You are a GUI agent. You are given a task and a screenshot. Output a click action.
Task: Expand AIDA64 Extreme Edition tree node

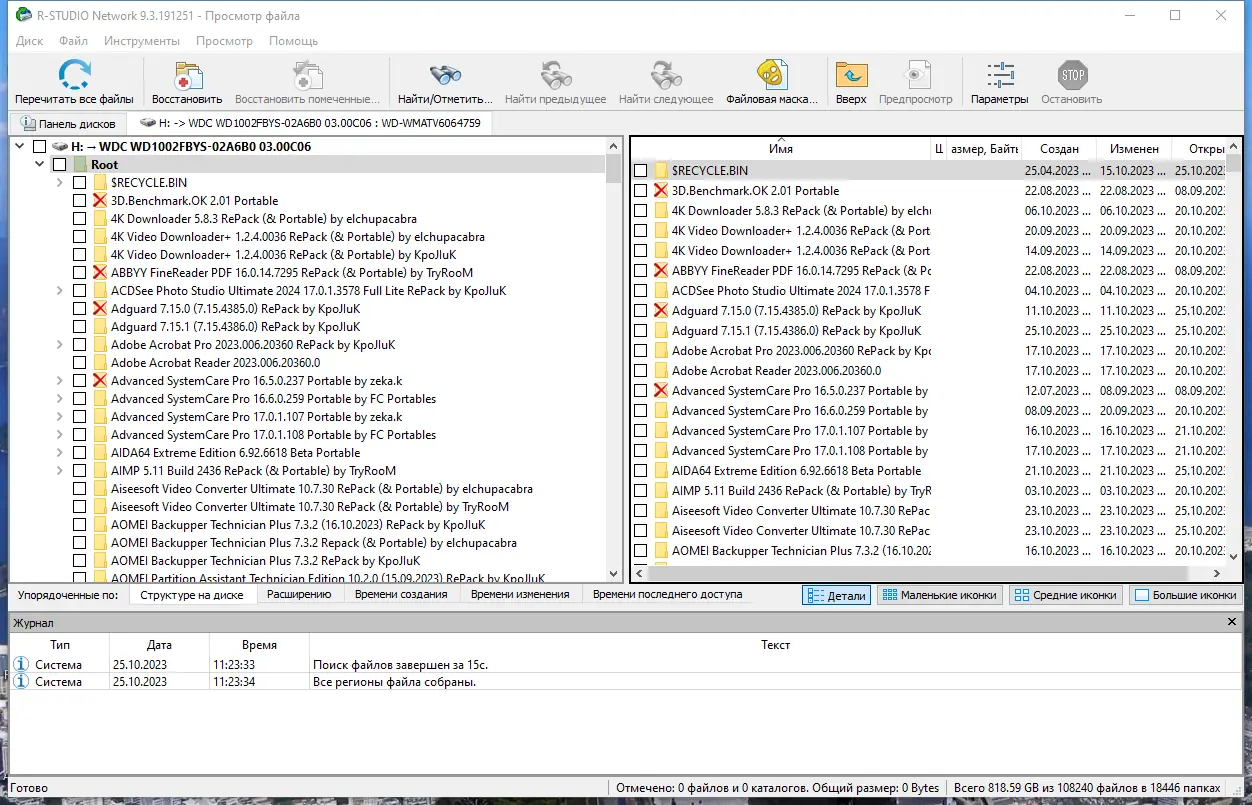60,453
